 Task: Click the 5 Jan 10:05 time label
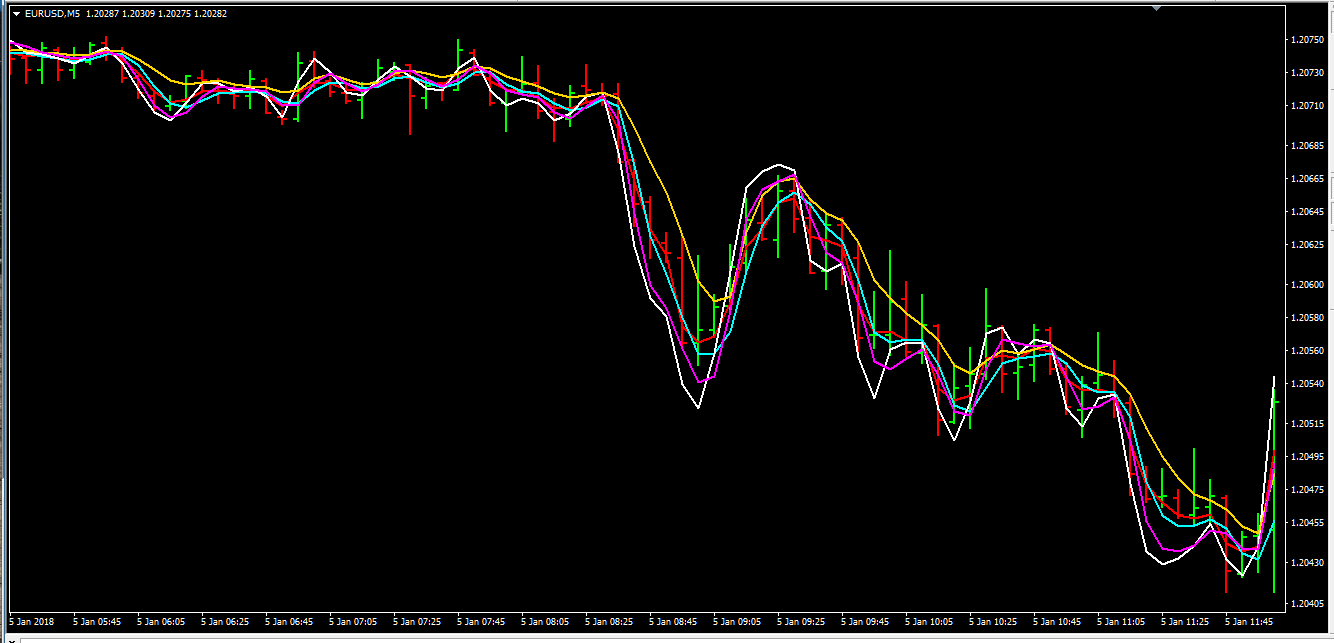click(x=930, y=622)
